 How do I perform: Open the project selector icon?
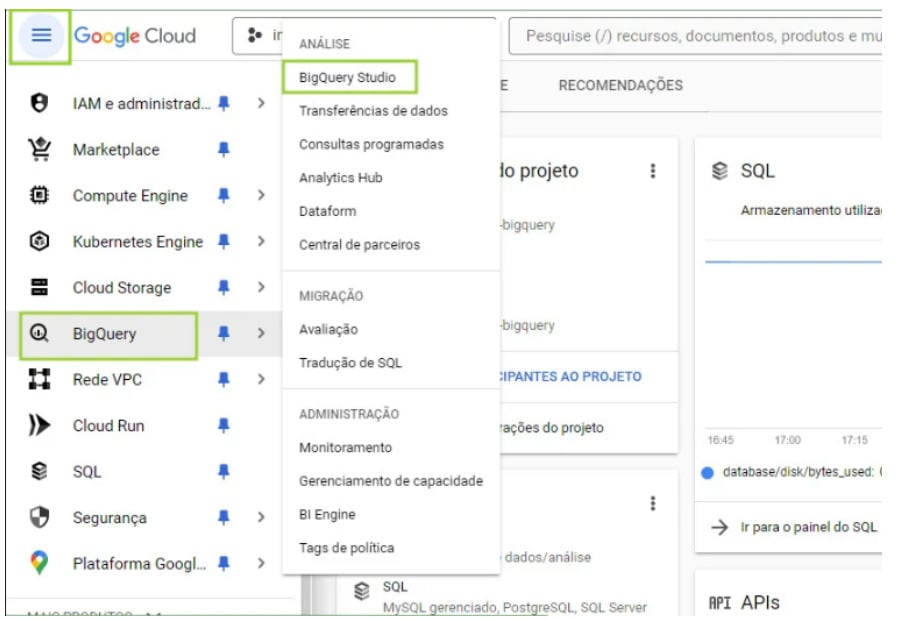255,36
